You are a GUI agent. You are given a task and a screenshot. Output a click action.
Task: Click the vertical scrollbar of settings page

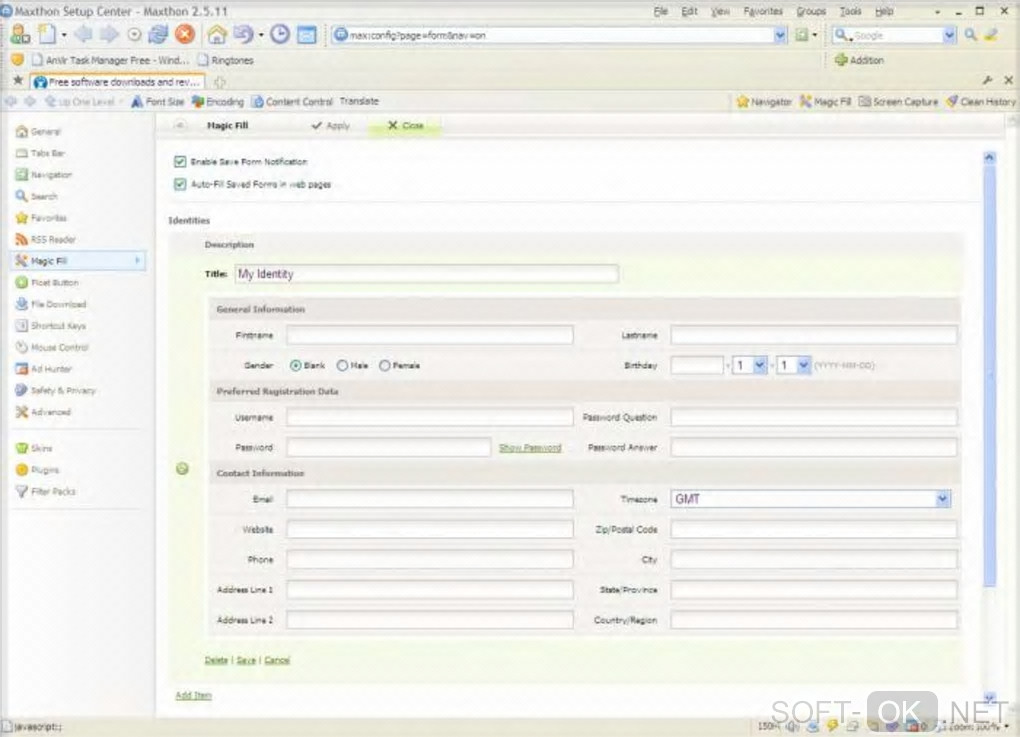(989, 374)
